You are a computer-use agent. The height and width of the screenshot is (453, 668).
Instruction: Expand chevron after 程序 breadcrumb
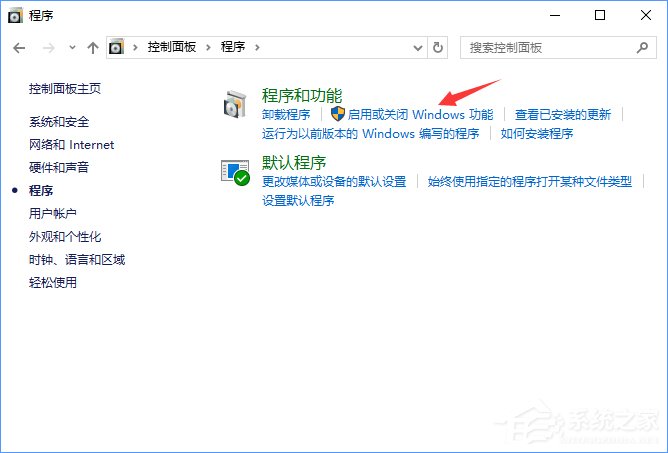257,47
